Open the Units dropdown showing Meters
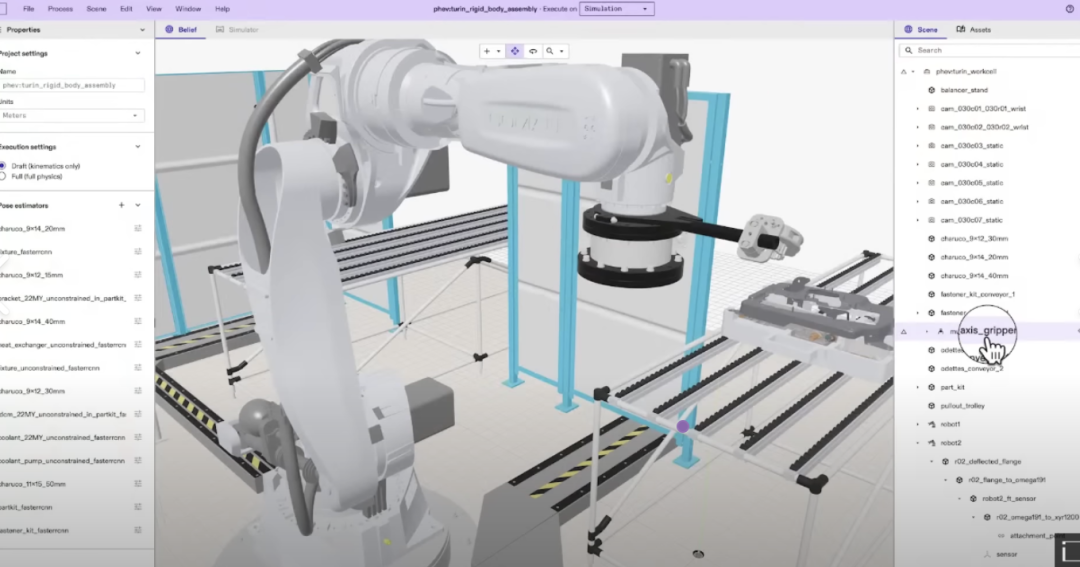 click(x=72, y=116)
